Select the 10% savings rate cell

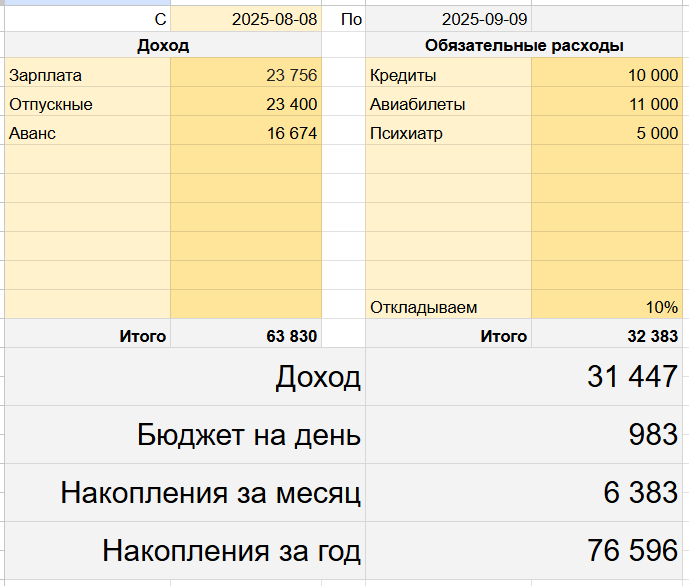tap(607, 304)
